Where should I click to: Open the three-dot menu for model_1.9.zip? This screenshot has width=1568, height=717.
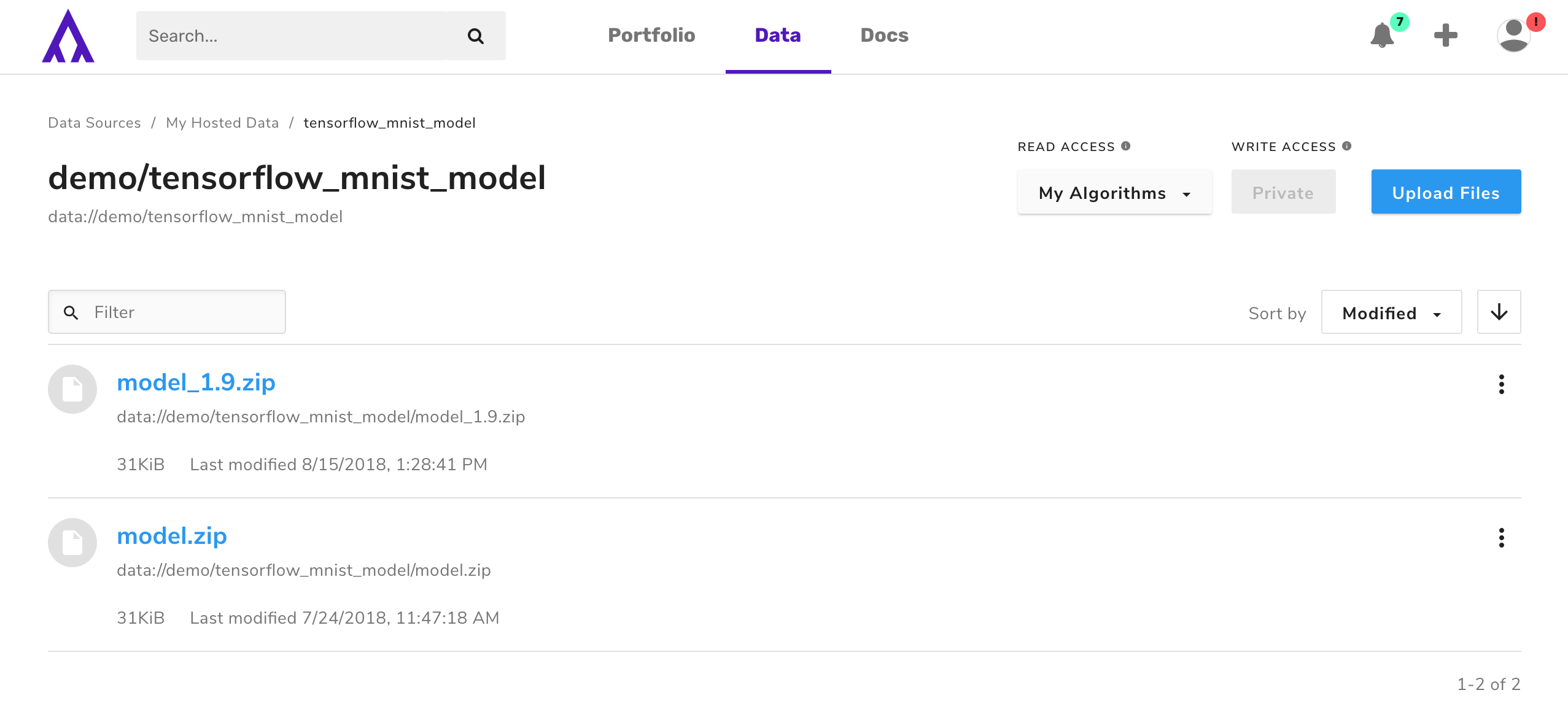tap(1502, 384)
